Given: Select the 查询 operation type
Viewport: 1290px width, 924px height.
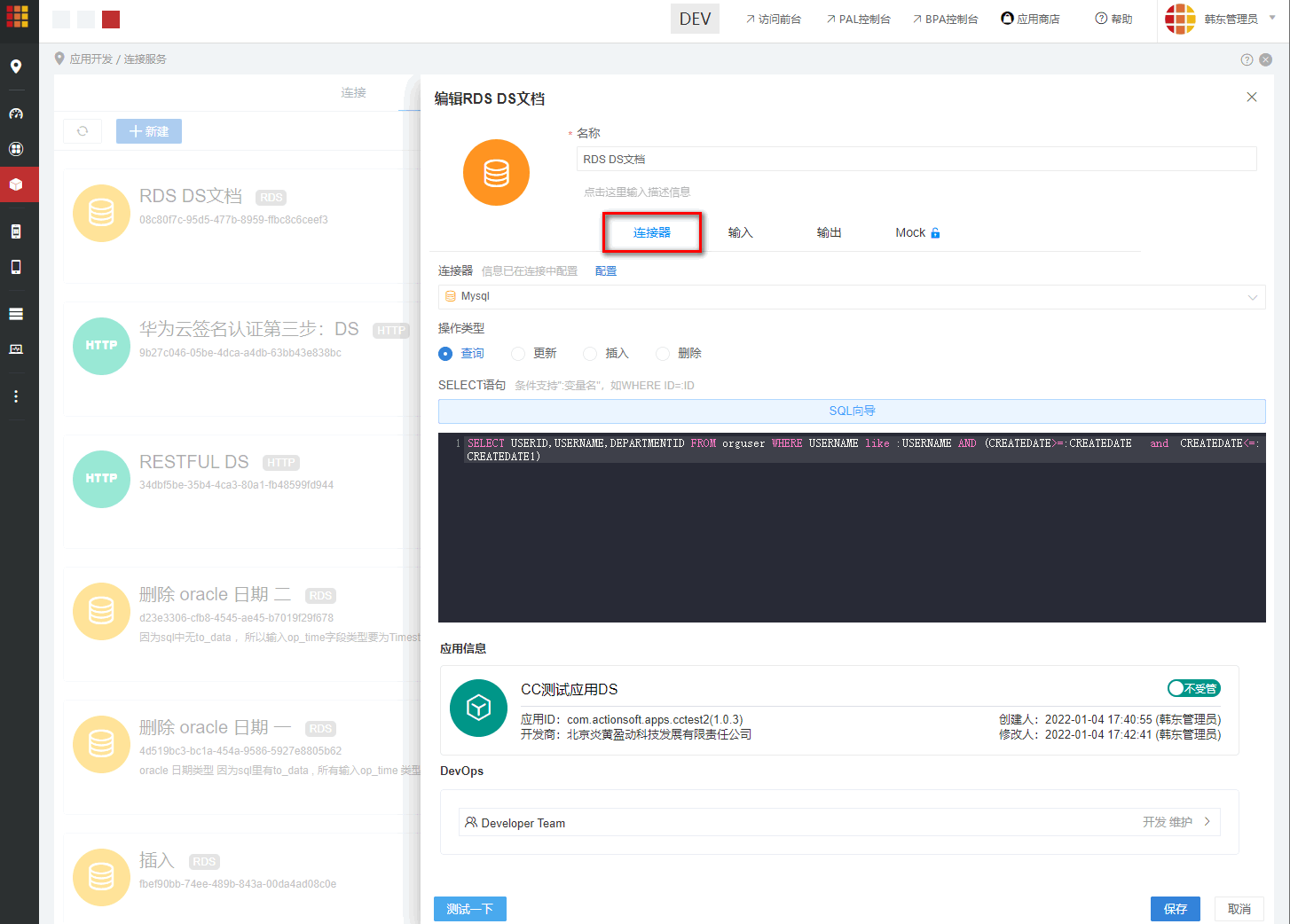Looking at the screenshot, I should [445, 353].
